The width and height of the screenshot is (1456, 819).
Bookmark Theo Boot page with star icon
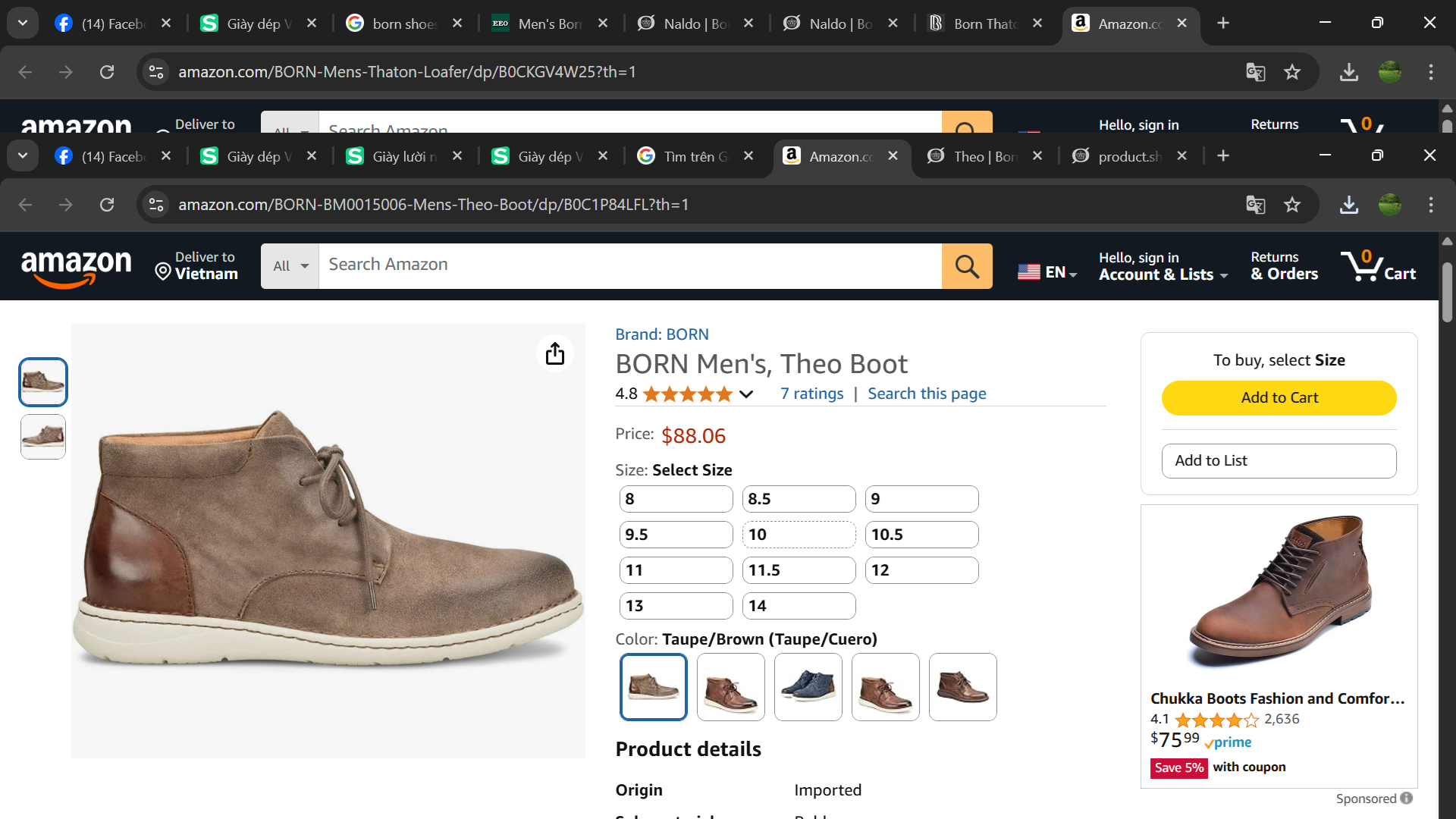(1292, 205)
